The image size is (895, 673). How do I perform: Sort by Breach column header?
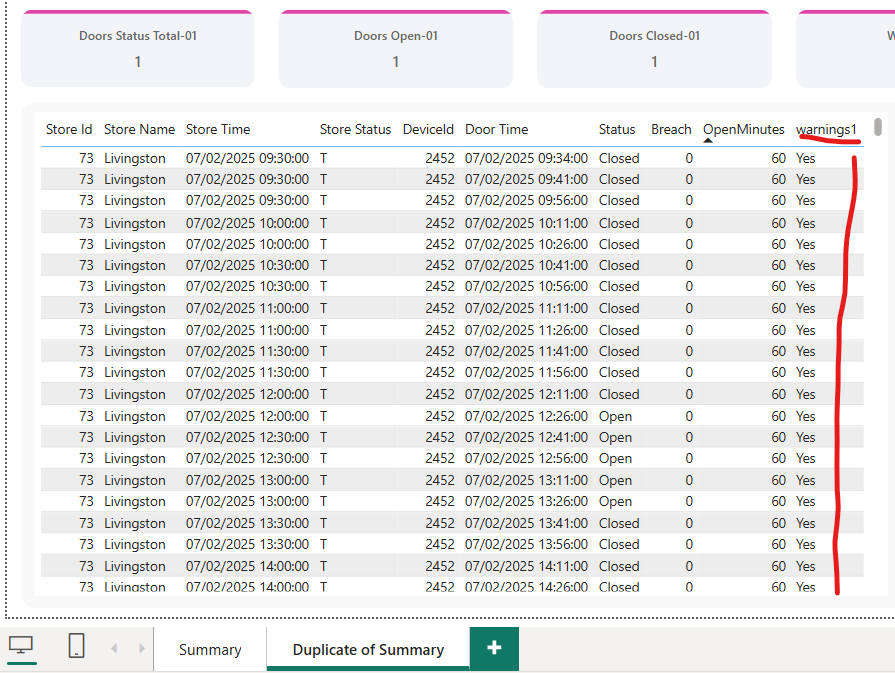[671, 130]
